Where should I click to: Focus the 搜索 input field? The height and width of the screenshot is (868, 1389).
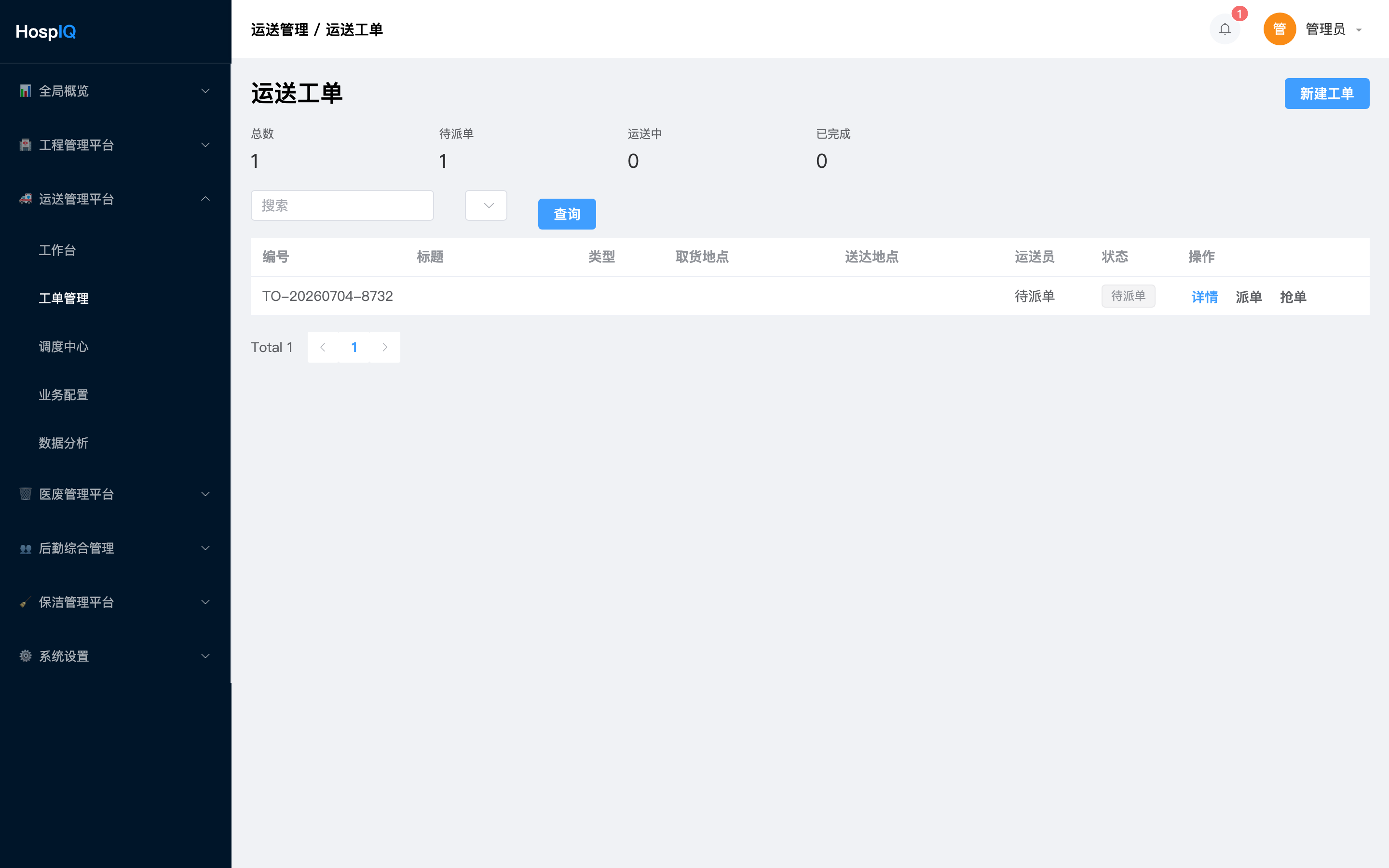coord(342,205)
